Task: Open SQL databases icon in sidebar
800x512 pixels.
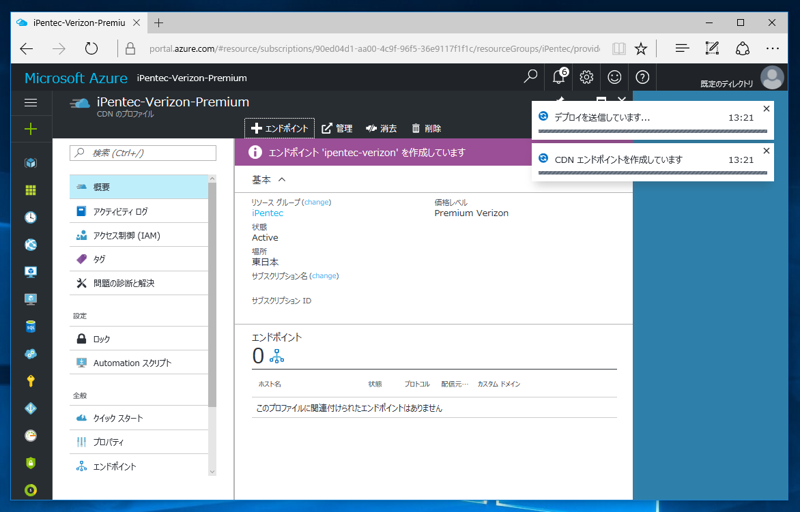Action: [x=31, y=326]
